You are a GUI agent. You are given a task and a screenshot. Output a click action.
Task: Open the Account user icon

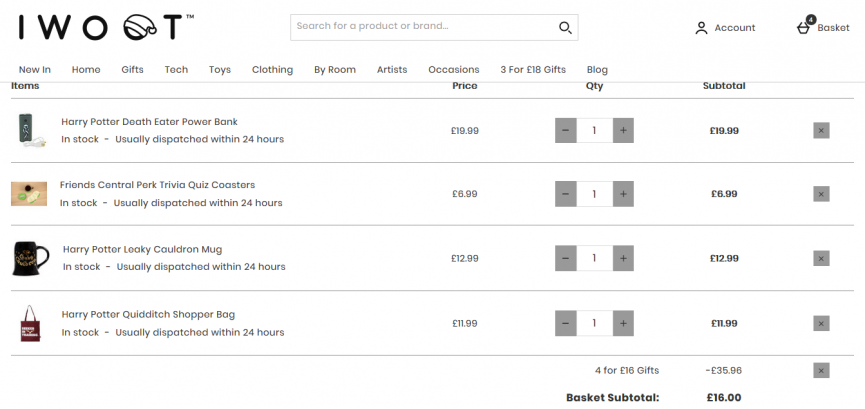[701, 28]
